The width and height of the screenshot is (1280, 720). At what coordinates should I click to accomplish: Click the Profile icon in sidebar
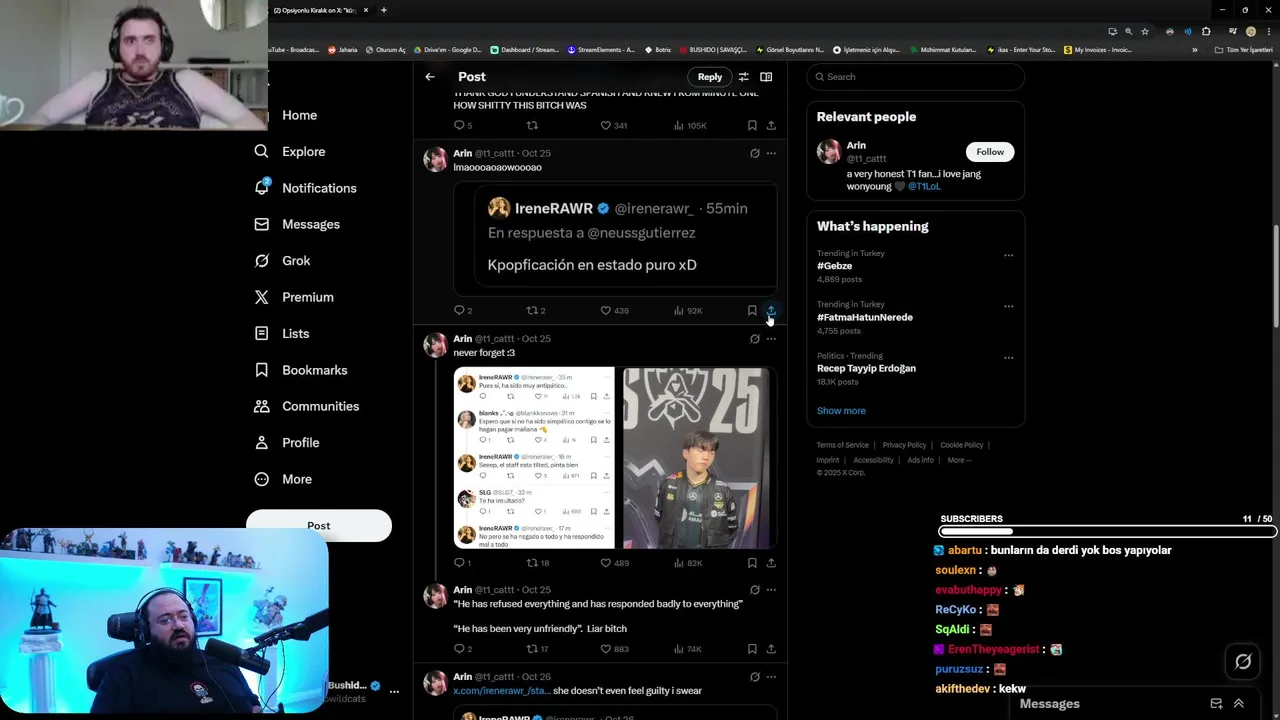(262, 443)
